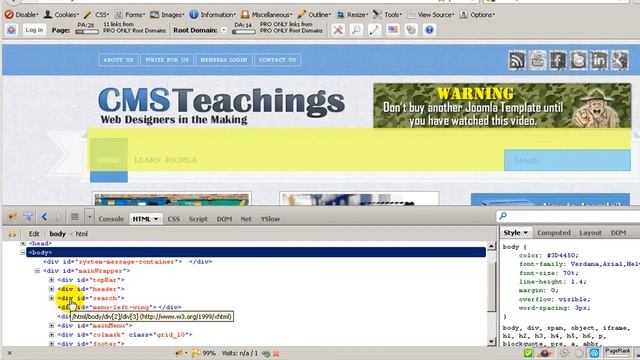Click the Firebug bug icon

pyautogui.click(x=13, y=217)
